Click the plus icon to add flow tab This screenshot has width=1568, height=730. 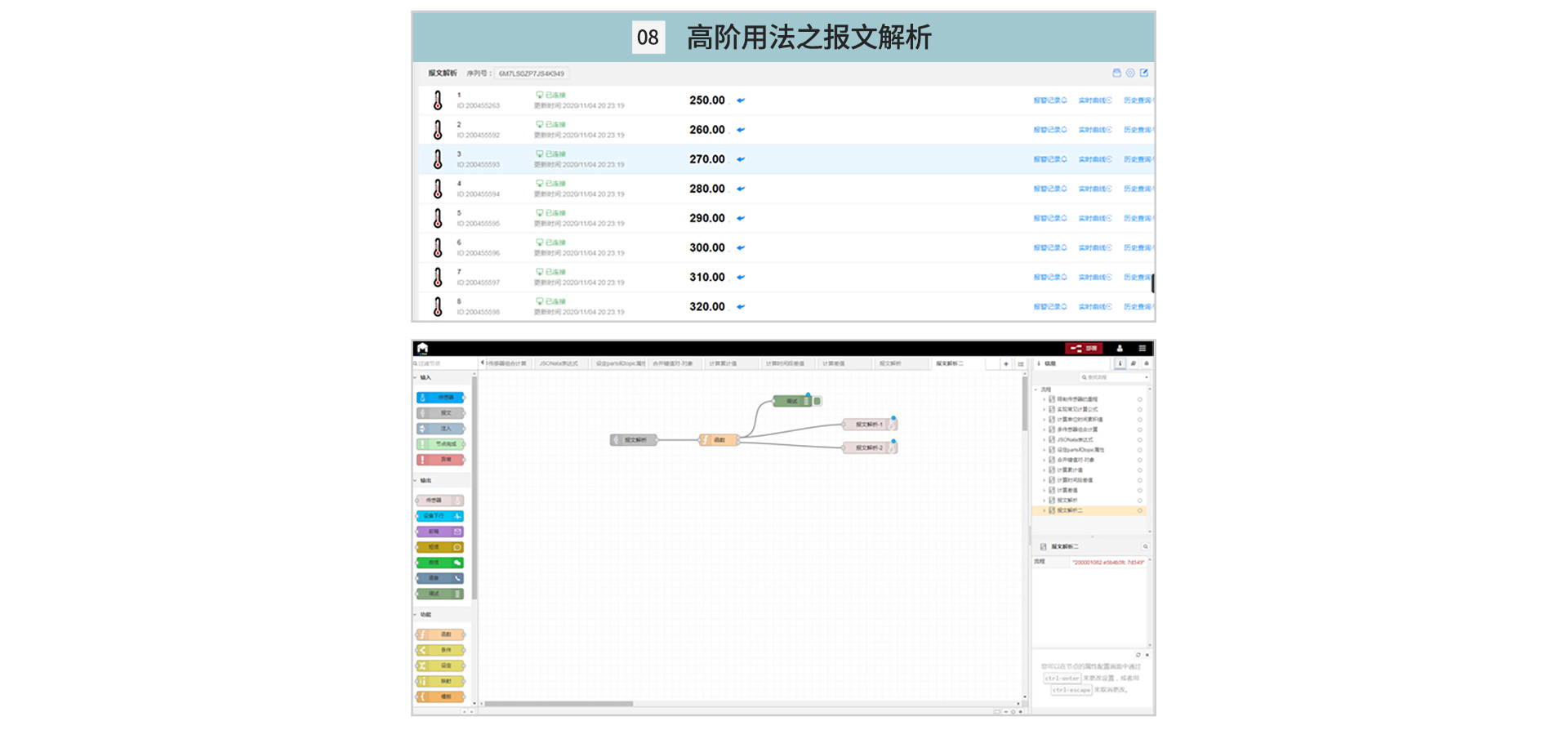pyautogui.click(x=1006, y=364)
